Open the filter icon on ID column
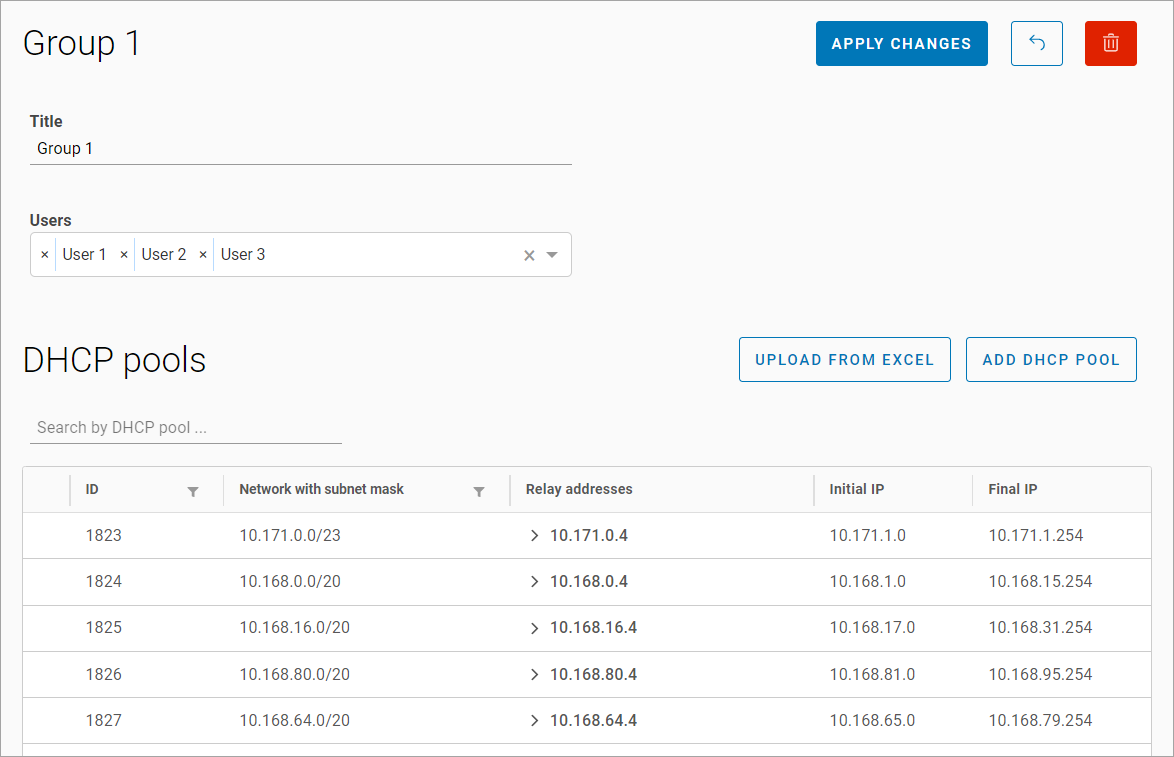The height and width of the screenshot is (757, 1174). click(193, 491)
